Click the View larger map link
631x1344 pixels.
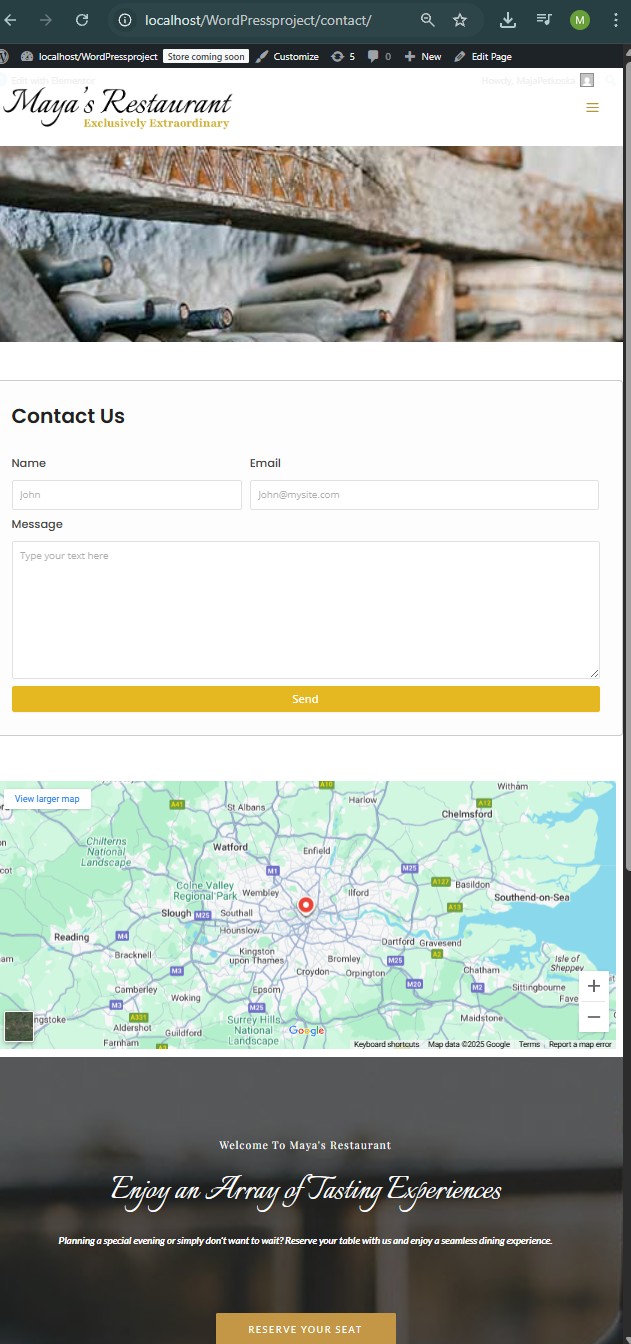pos(47,799)
